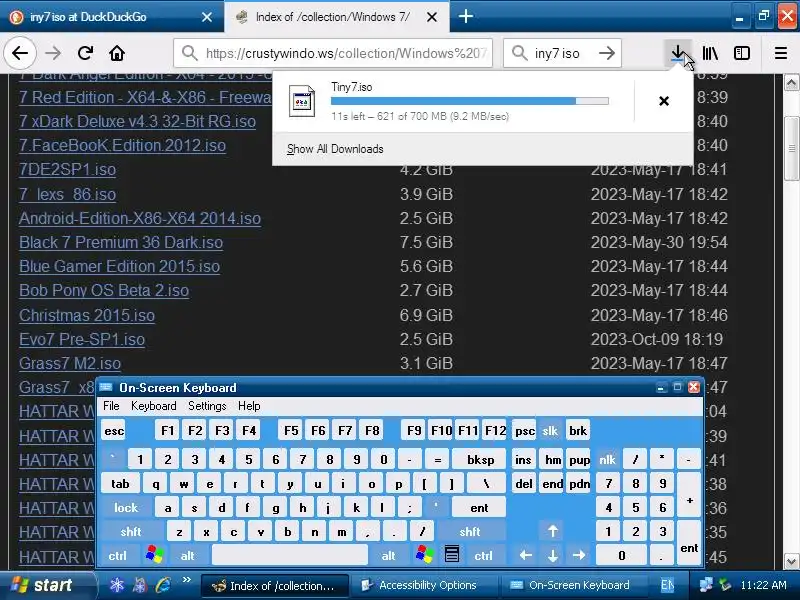
Task: Click up arrow key on On-Screen Keyboard
Action: [553, 531]
